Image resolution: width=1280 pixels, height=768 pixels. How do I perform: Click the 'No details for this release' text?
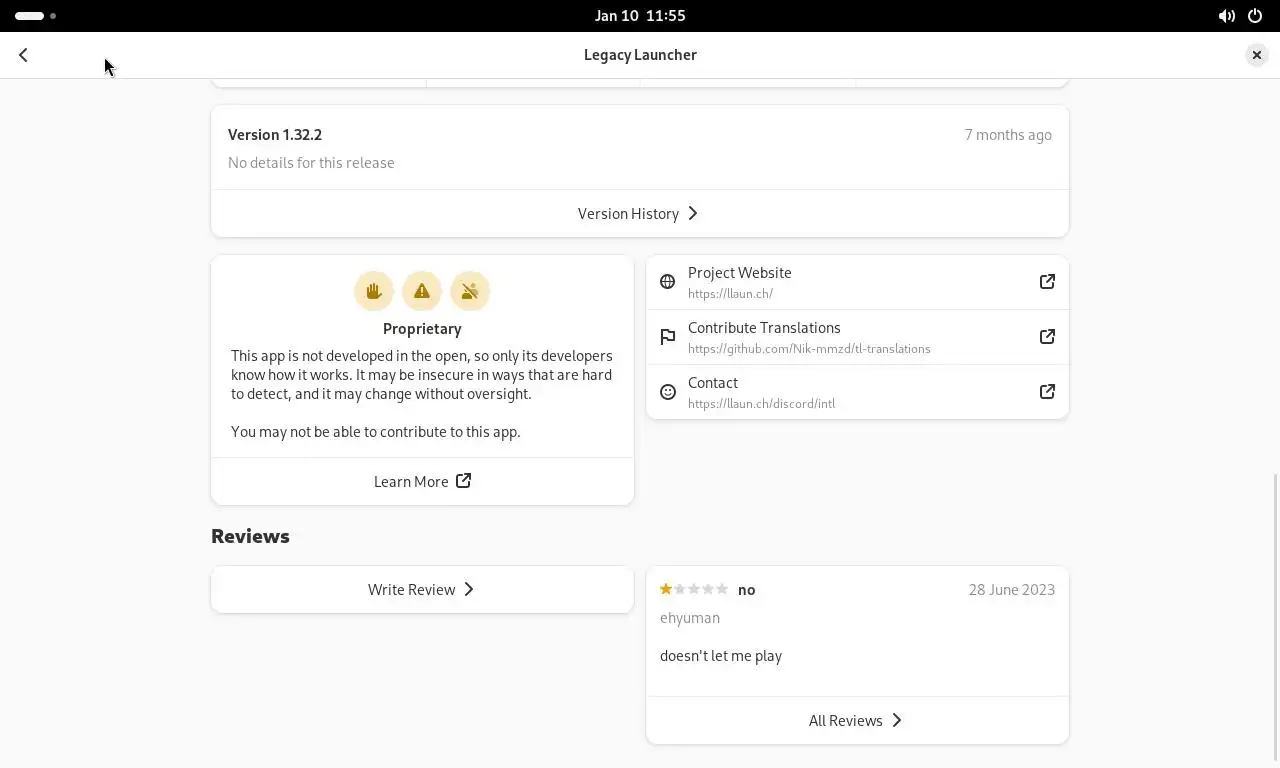pos(311,162)
